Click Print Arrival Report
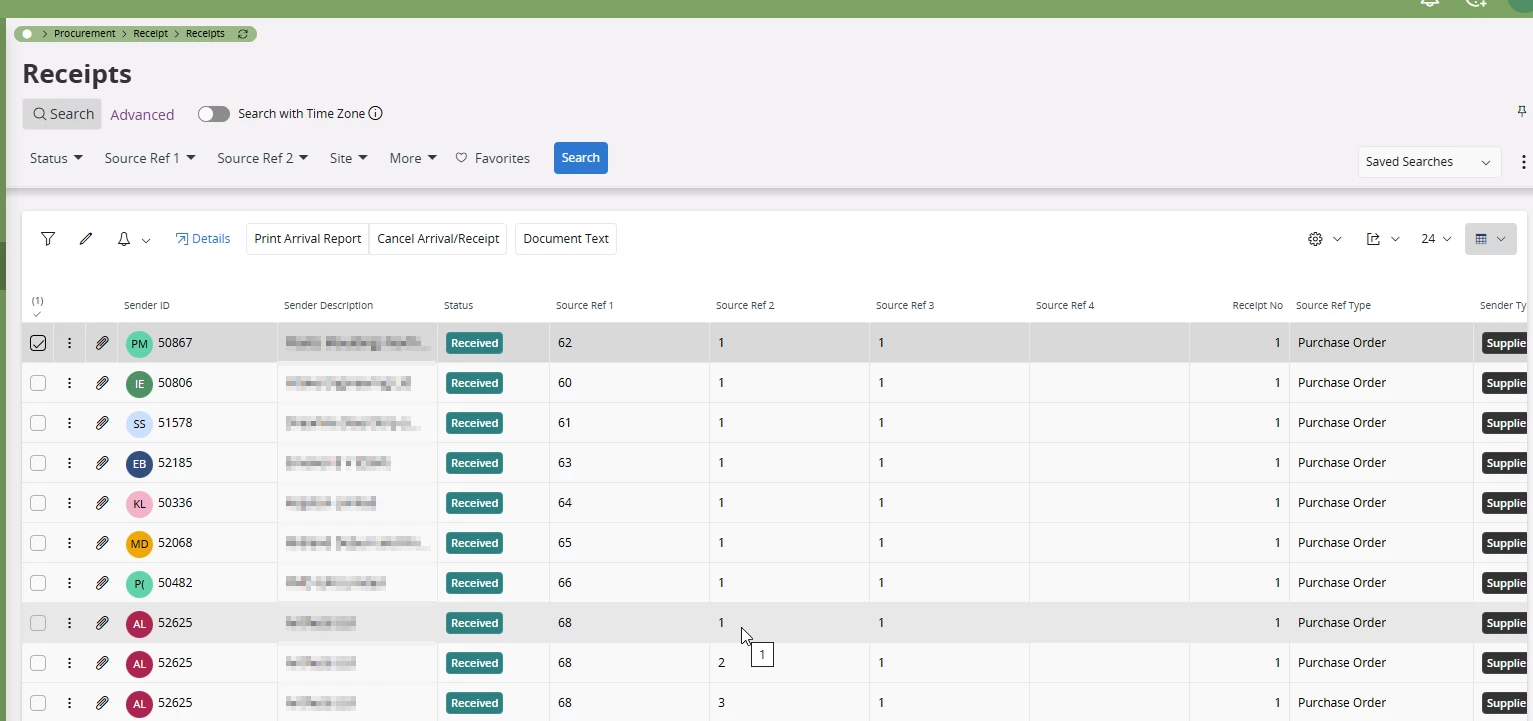This screenshot has height=721, width=1533. point(308,239)
